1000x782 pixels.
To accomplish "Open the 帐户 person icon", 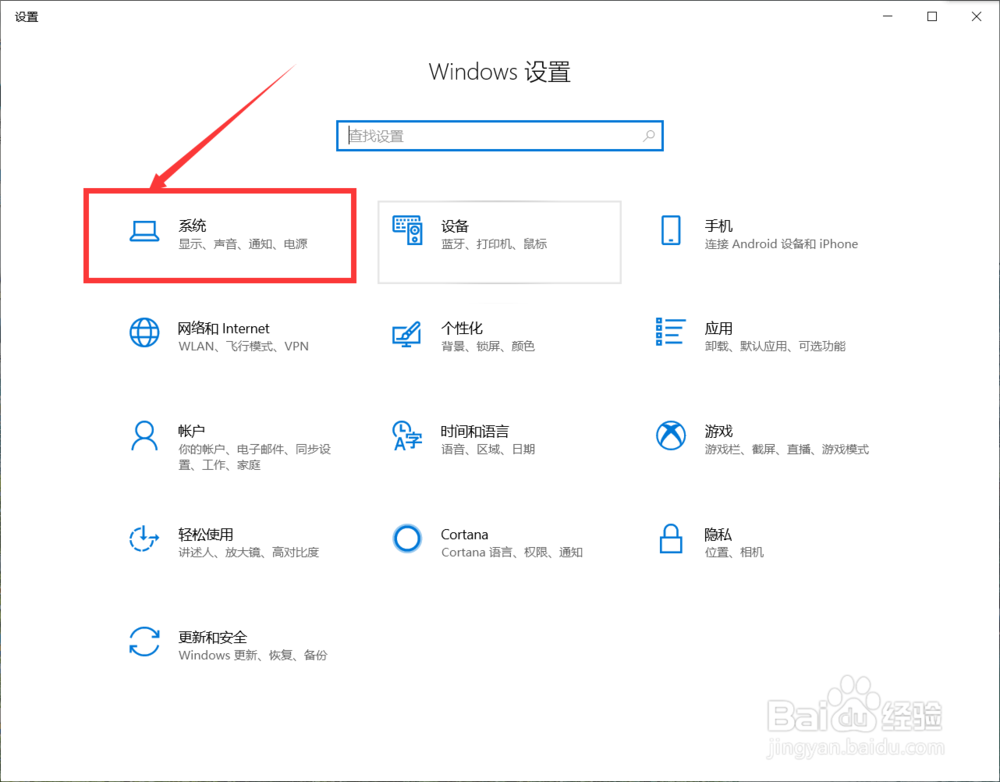I will click(x=144, y=436).
